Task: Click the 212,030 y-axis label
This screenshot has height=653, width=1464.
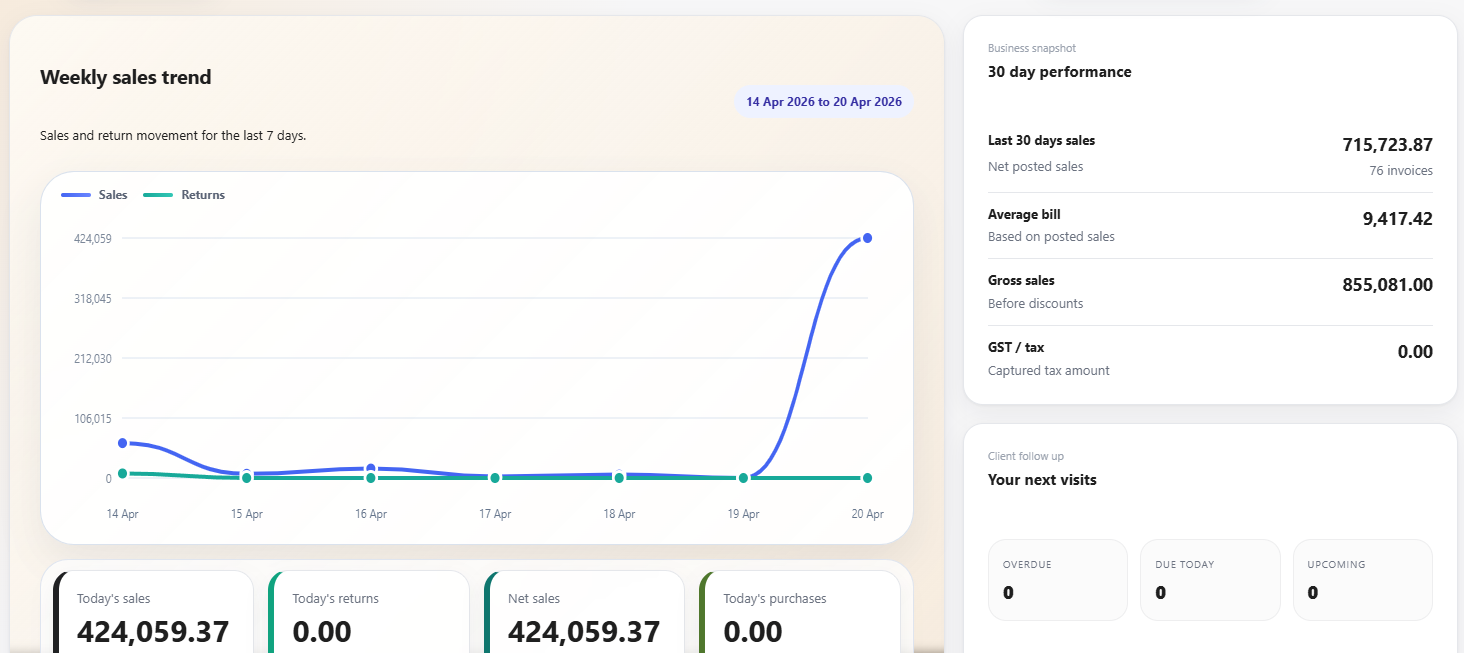Action: click(93, 358)
